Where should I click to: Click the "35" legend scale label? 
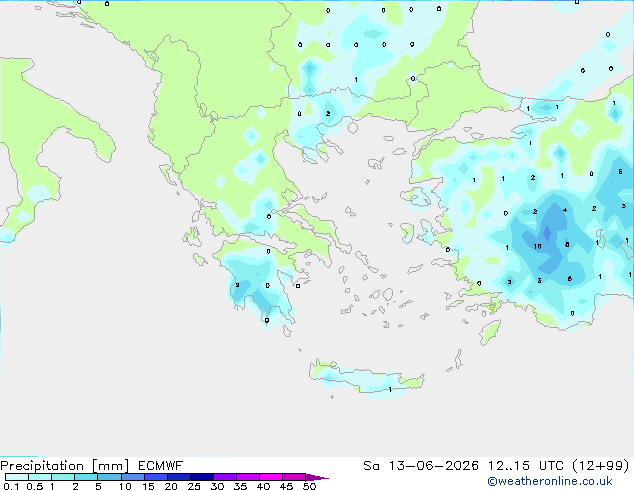pyautogui.click(x=240, y=486)
